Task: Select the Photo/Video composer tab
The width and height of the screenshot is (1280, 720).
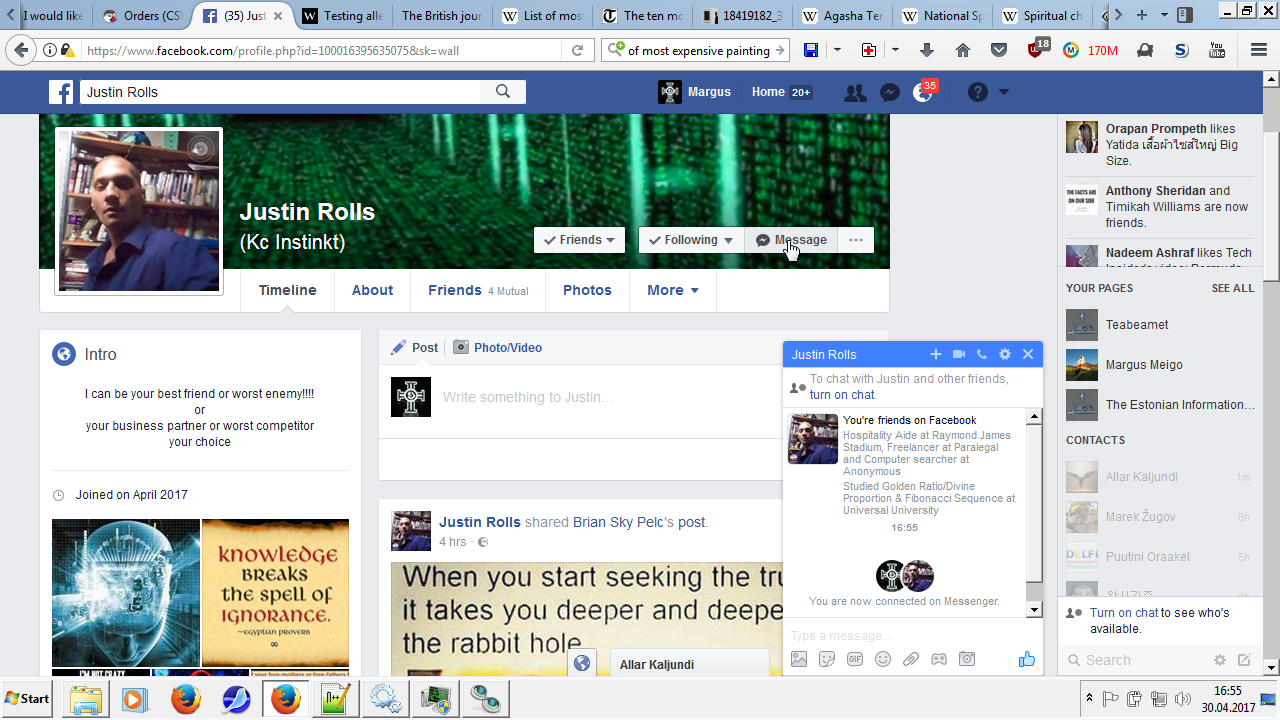Action: point(497,348)
